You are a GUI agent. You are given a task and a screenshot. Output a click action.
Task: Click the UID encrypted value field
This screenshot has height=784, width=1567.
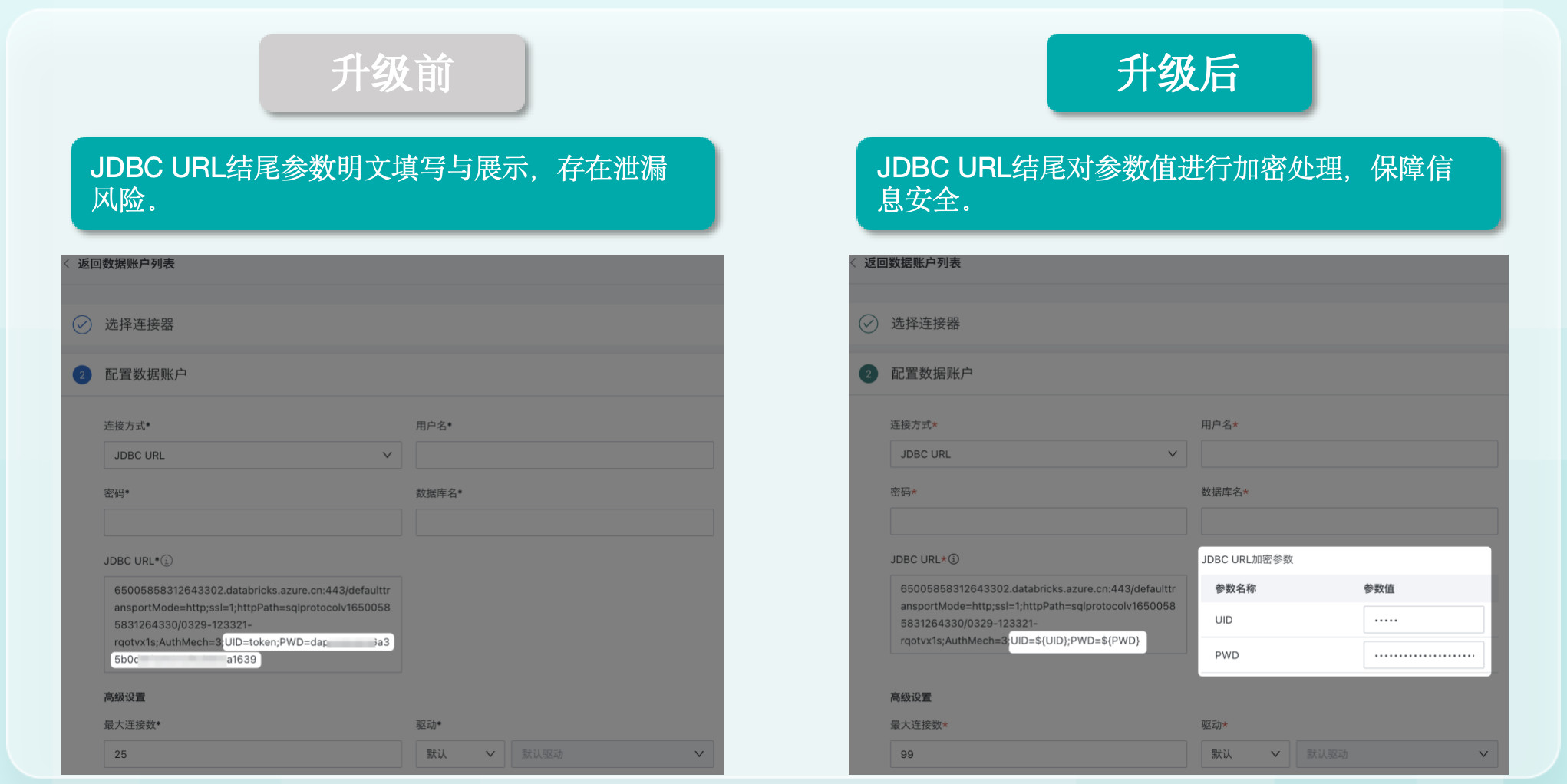[1423, 620]
